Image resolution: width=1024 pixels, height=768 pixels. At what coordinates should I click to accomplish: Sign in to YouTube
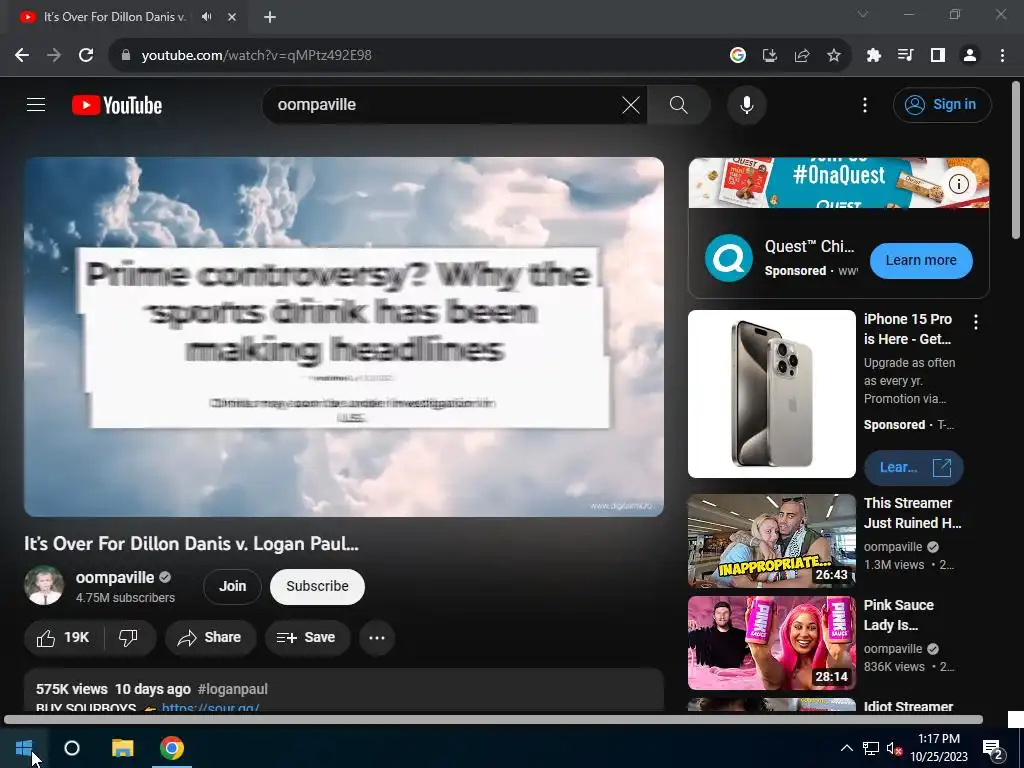942,104
